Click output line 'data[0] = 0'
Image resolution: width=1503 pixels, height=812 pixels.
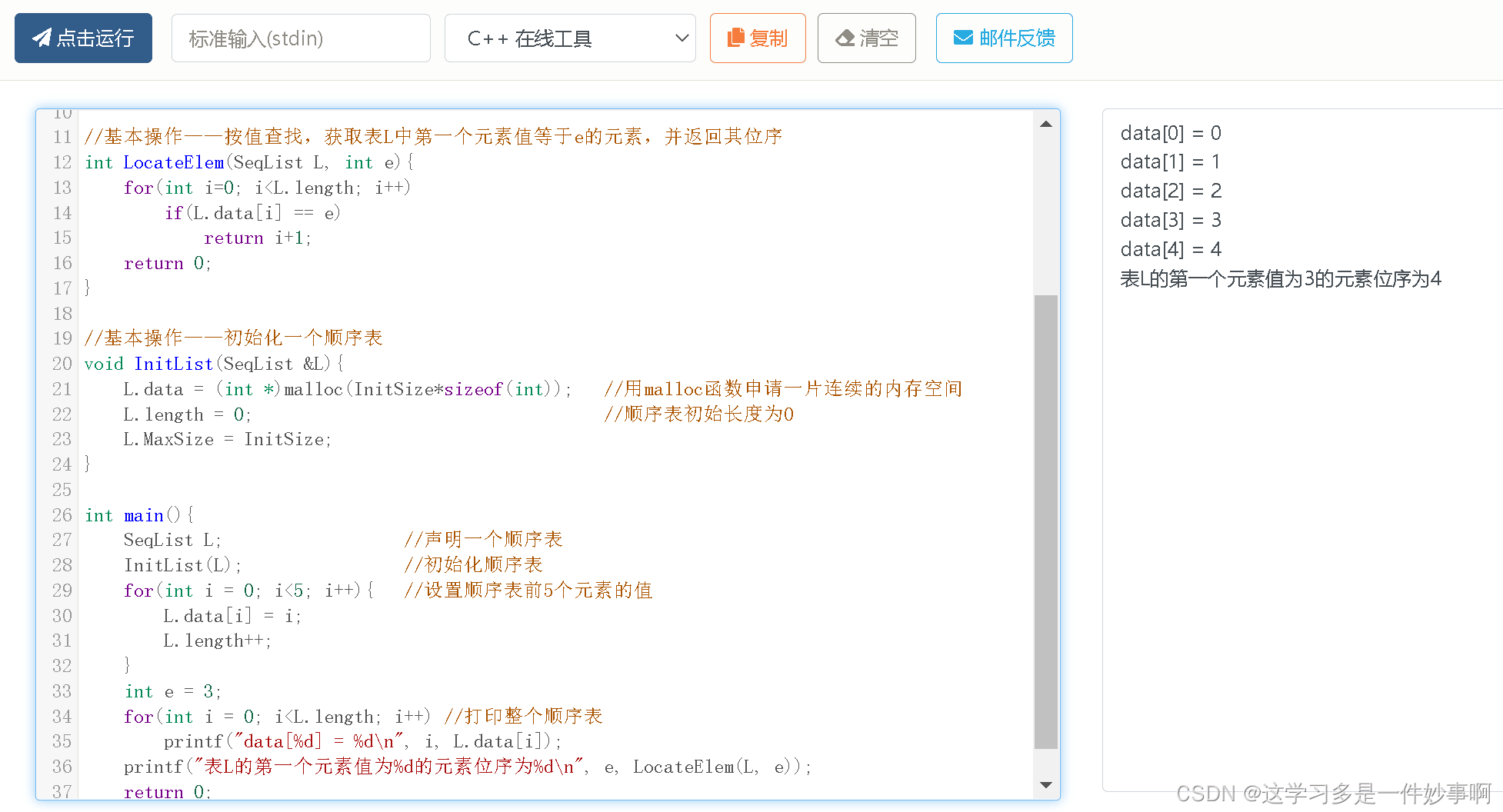coord(1171,133)
